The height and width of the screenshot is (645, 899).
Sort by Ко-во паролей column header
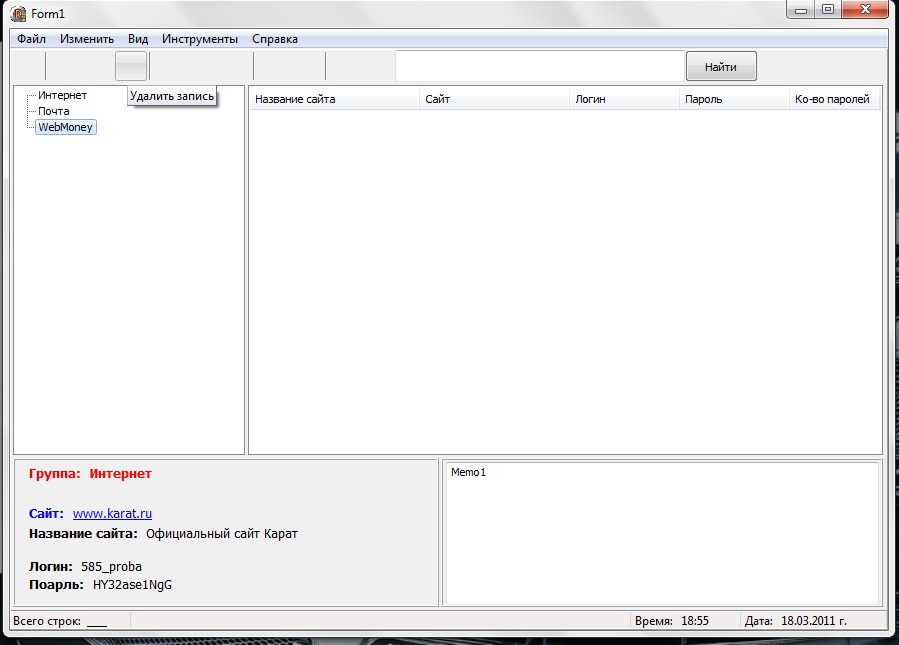[x=835, y=99]
